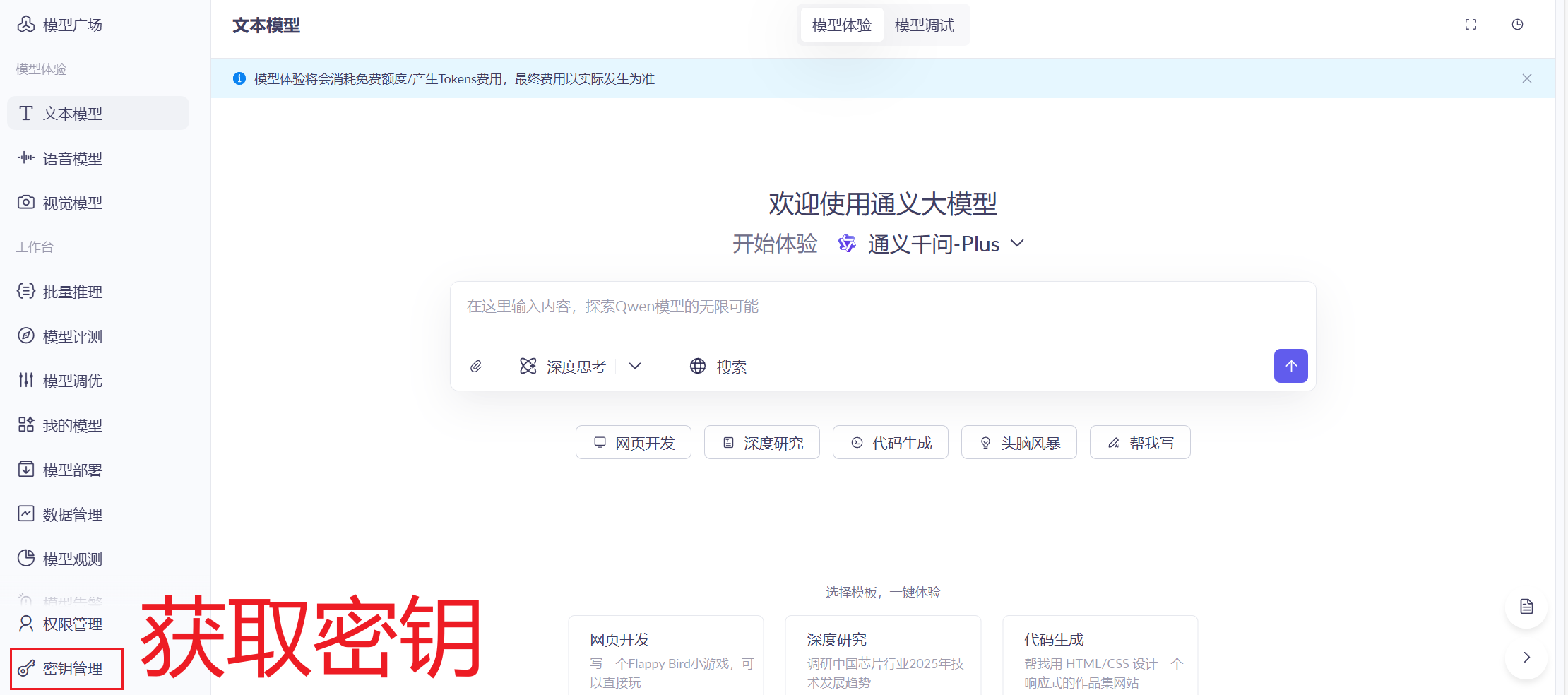Click the 网页开发 quick-action button
Viewport: 1568px width, 695px height.
pos(634,442)
